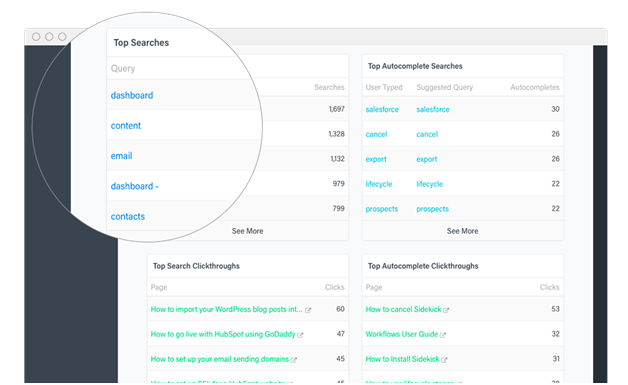Open 'cancel' in User Typed column
This screenshot has width=628, height=385.
pyautogui.click(x=376, y=134)
